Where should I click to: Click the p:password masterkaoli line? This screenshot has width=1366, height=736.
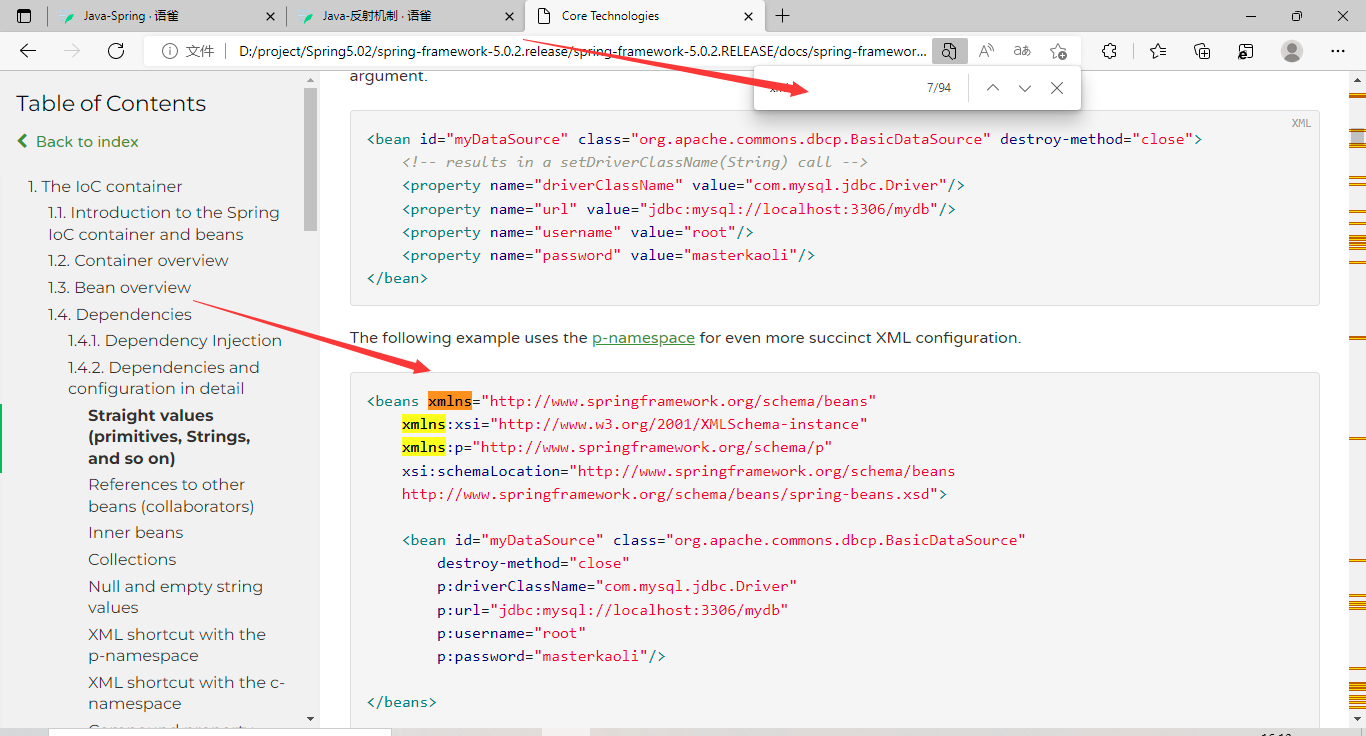tap(551, 656)
